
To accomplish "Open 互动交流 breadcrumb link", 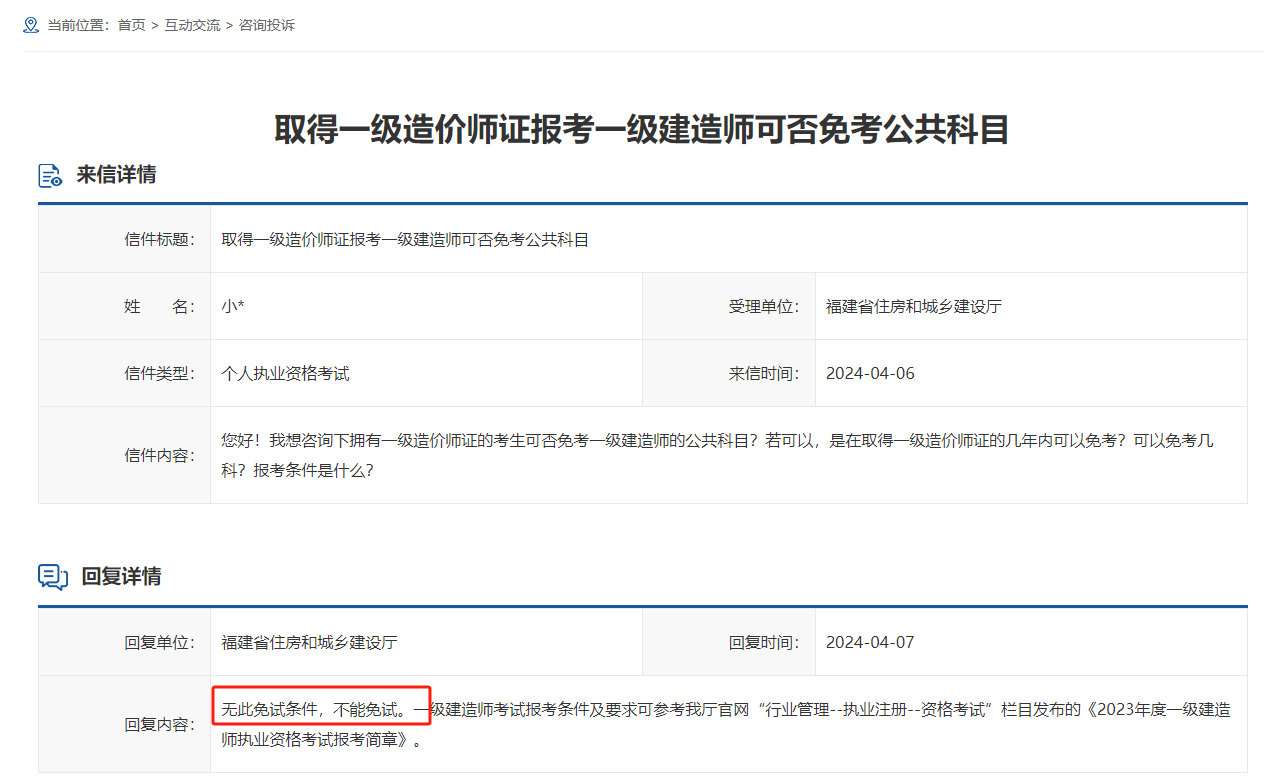I will [x=192, y=25].
